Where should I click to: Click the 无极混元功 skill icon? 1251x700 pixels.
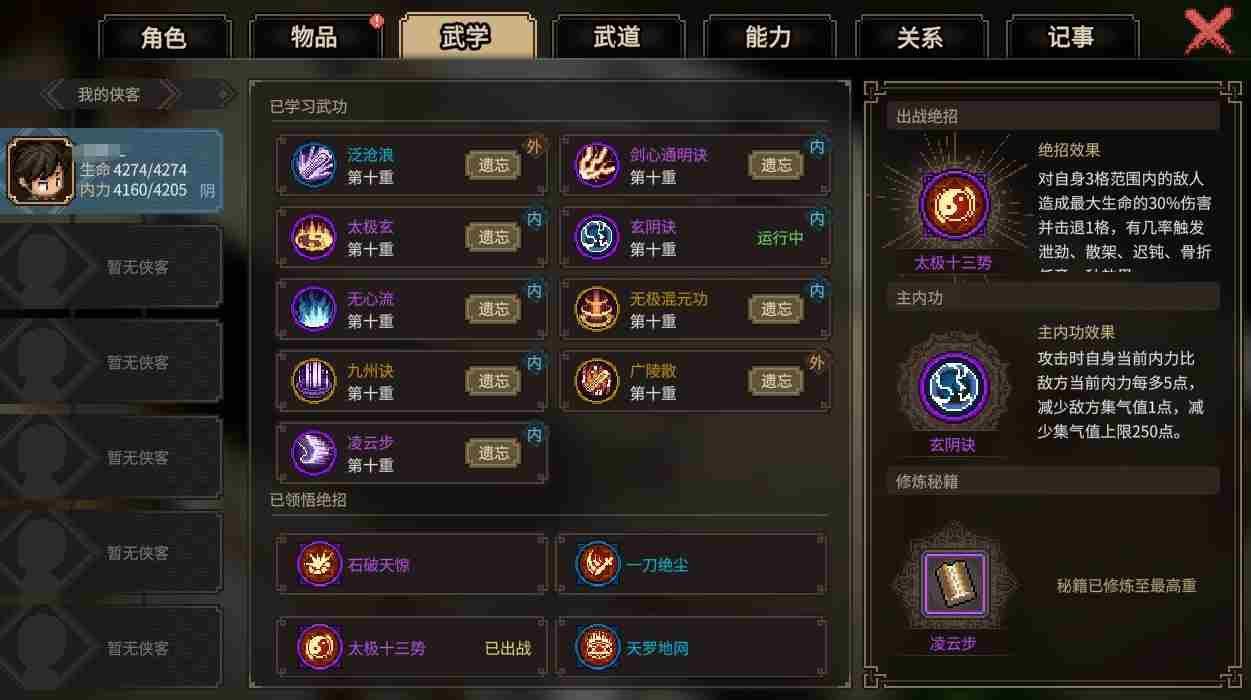coord(596,309)
